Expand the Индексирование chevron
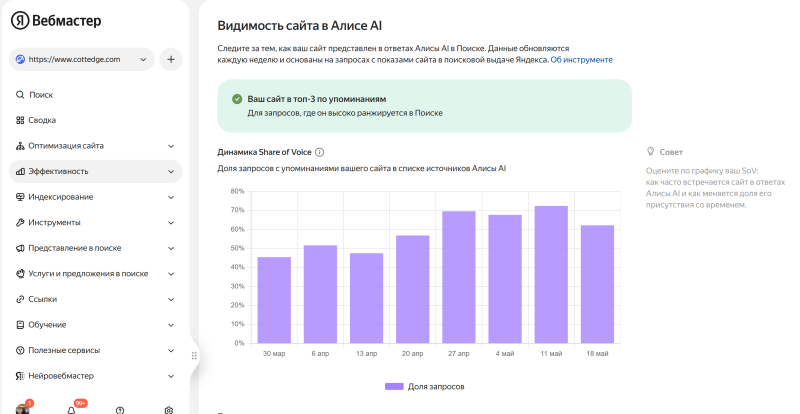Image resolution: width=800 pixels, height=414 pixels. (171, 197)
